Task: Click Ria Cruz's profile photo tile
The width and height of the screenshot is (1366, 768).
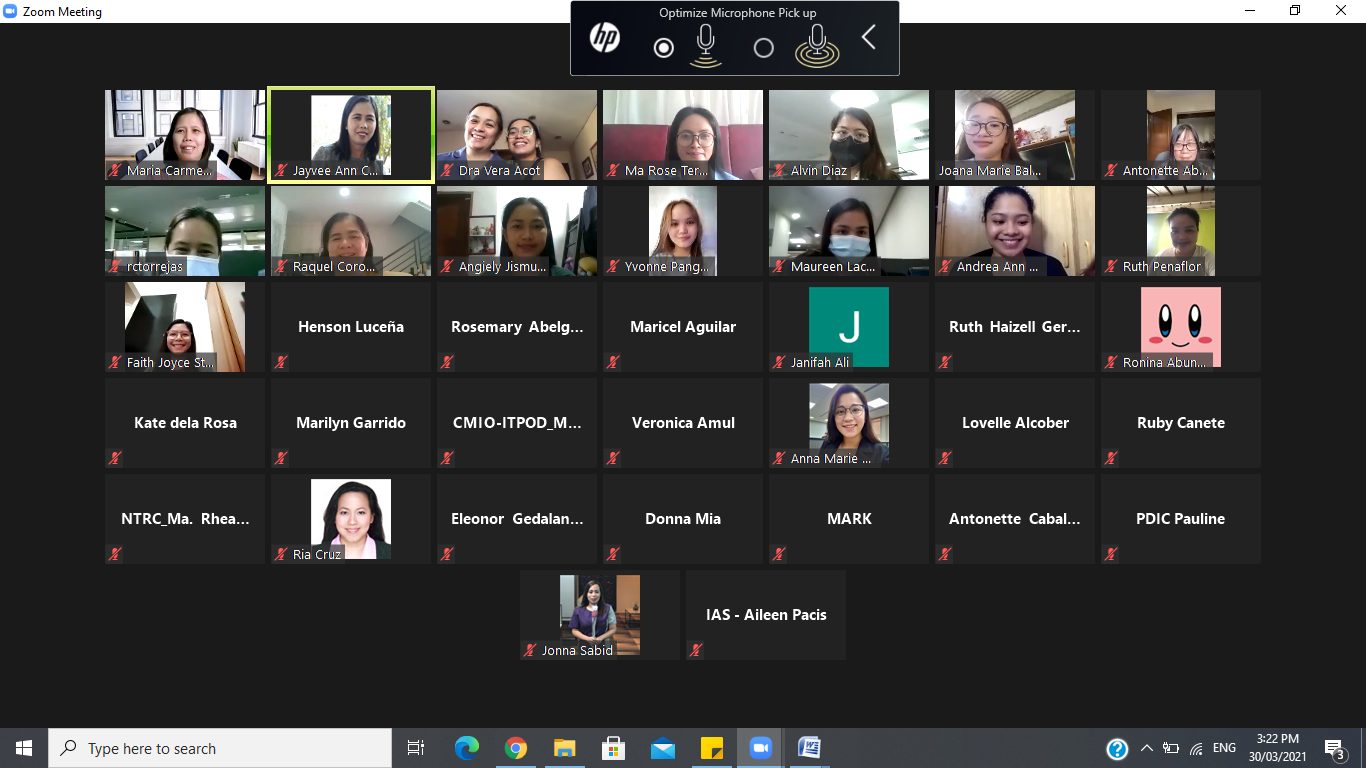Action: [351, 519]
